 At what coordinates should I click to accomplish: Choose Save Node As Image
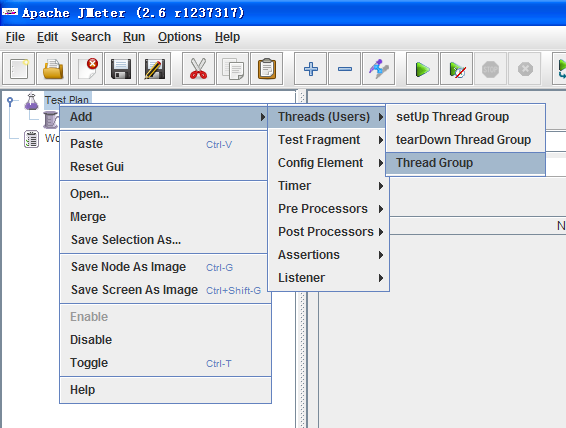(x=165, y=267)
